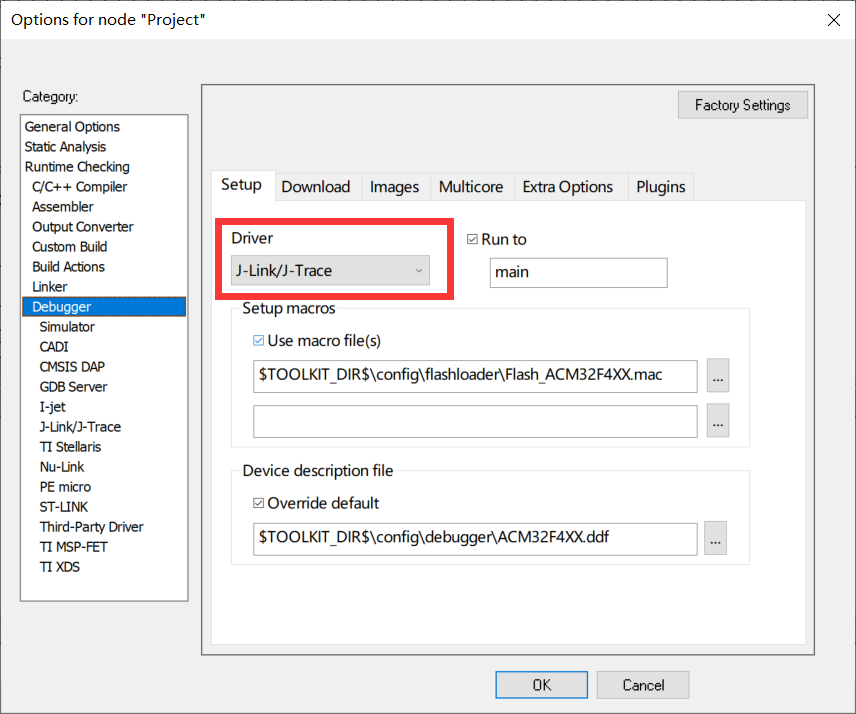Switch to the Download tab
Image resolution: width=856 pixels, height=714 pixels.
(316, 187)
